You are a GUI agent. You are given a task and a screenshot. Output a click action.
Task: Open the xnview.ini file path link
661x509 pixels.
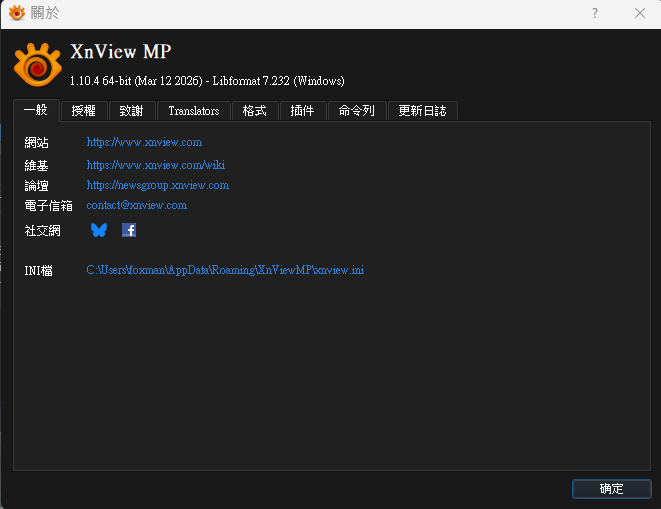pyautogui.click(x=225, y=270)
